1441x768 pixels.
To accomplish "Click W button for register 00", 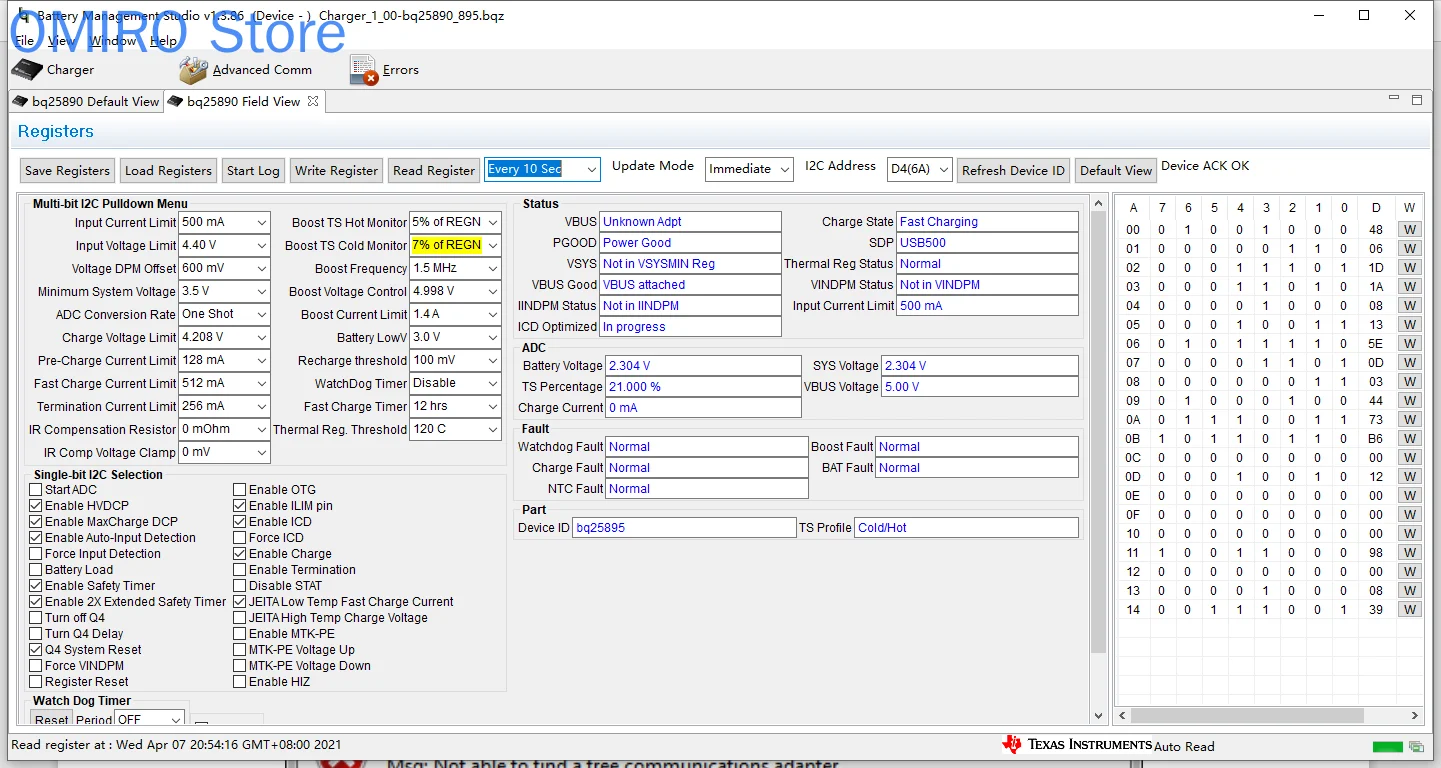I will (1409, 229).
